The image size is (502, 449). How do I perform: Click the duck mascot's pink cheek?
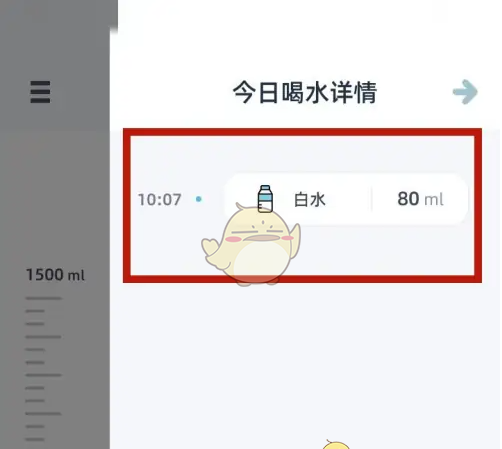point(233,239)
